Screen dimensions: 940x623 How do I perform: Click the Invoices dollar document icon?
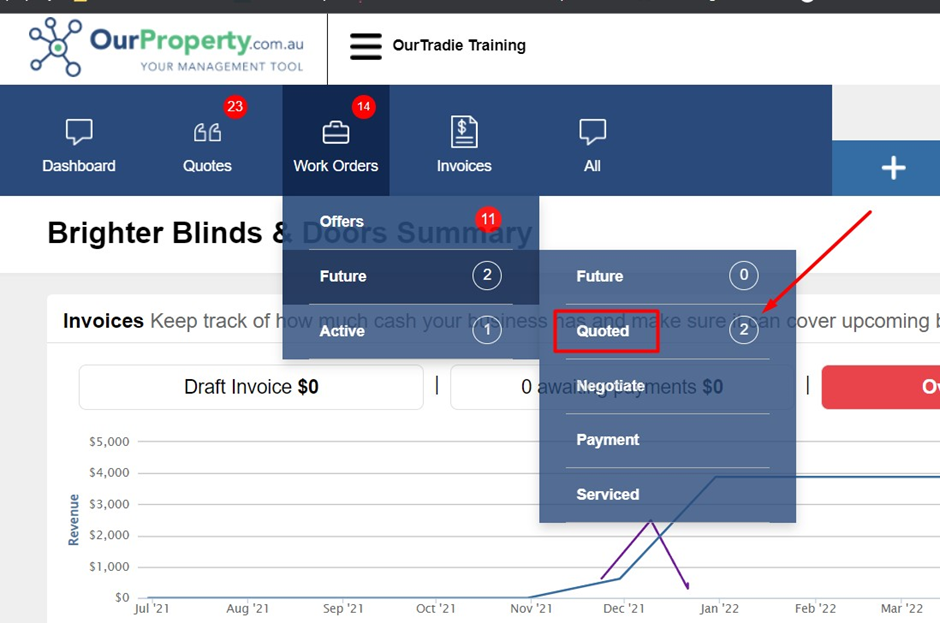(x=464, y=131)
